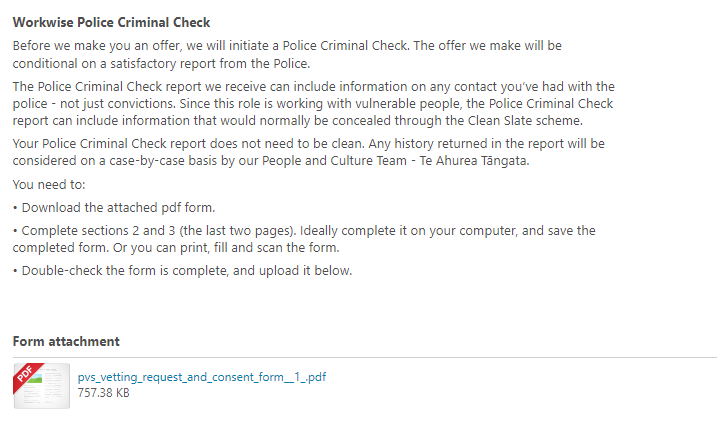Image resolution: width=726 pixels, height=430 pixels.
Task: Select the Form attachment heading
Action: point(66,342)
